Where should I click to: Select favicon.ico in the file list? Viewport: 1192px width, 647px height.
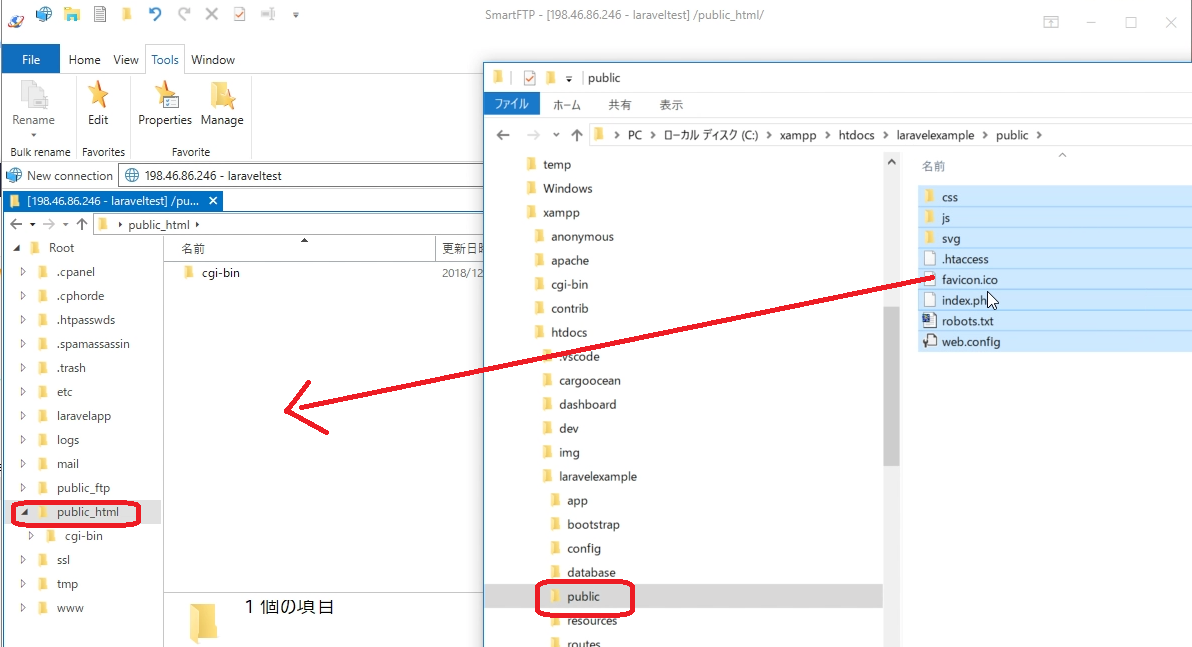click(969, 280)
